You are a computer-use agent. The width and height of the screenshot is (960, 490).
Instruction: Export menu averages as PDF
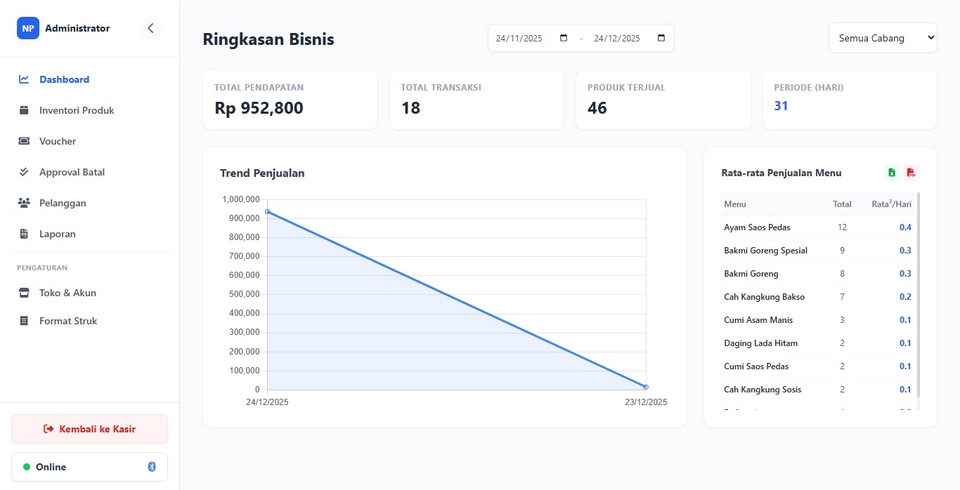tap(911, 172)
